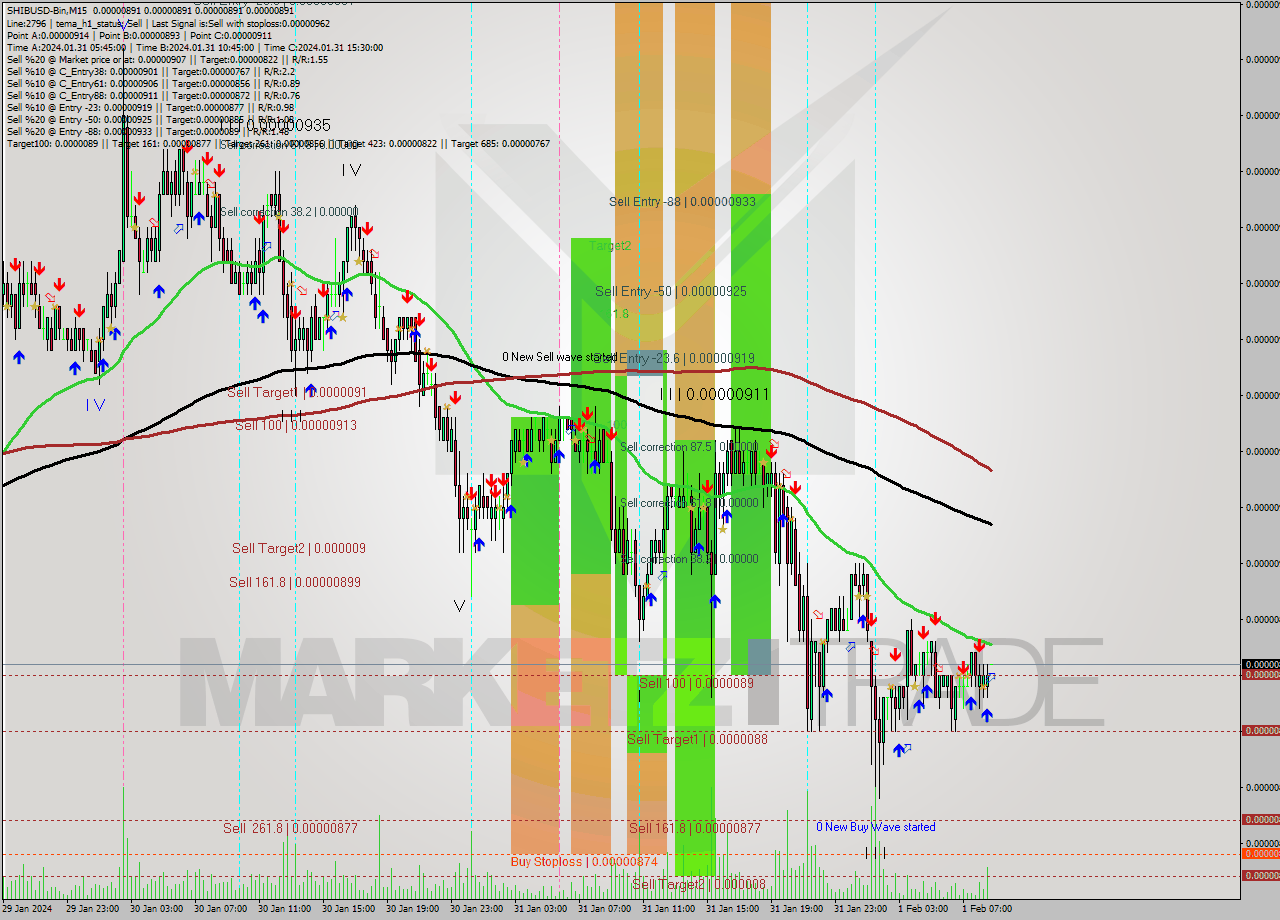Click the 'Sell Target1 | 0.0000088' label
Viewport: 1280px width, 920px height.
tap(698, 739)
